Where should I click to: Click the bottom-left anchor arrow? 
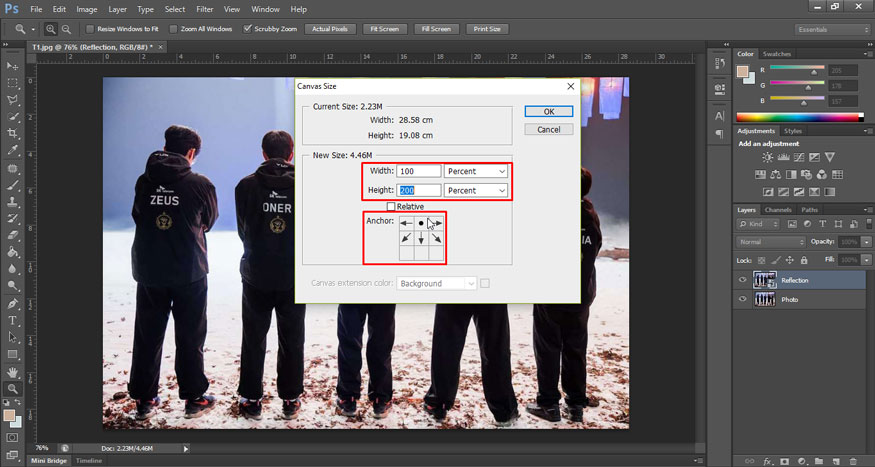click(406, 239)
